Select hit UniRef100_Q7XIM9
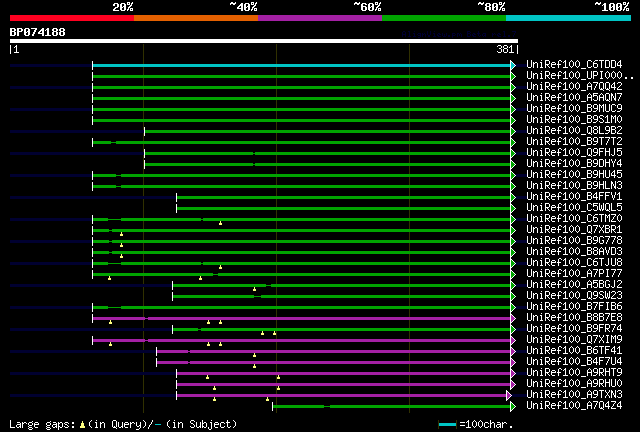The height and width of the screenshot is (432, 640). pos(574,340)
